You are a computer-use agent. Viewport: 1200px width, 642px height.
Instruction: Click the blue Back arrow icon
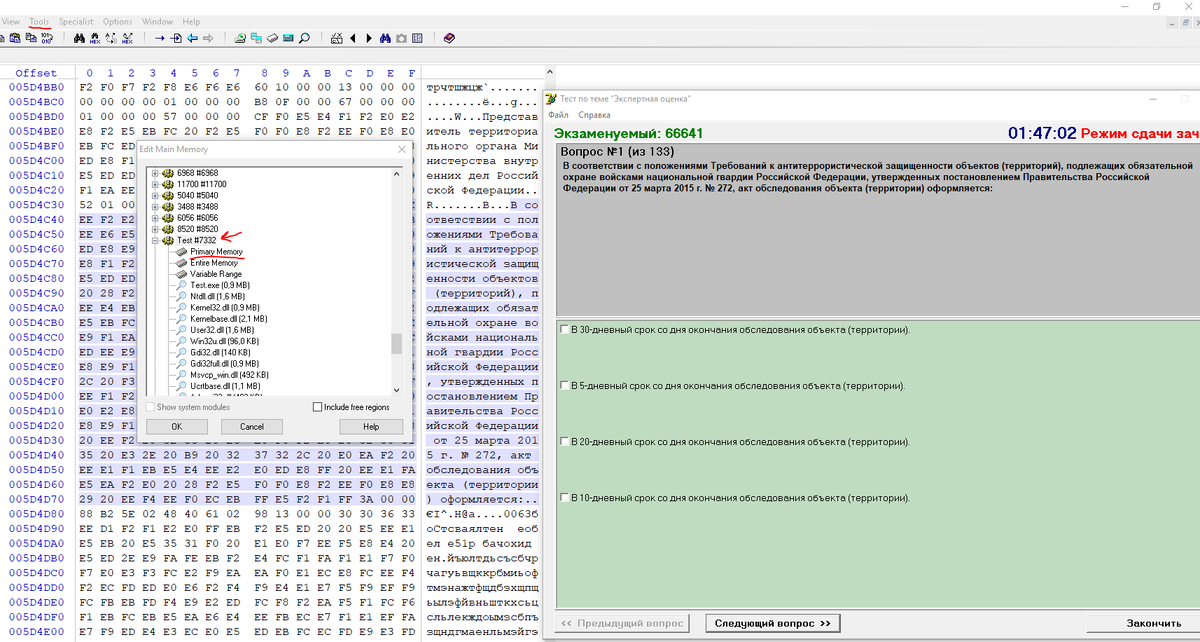click(x=192, y=38)
